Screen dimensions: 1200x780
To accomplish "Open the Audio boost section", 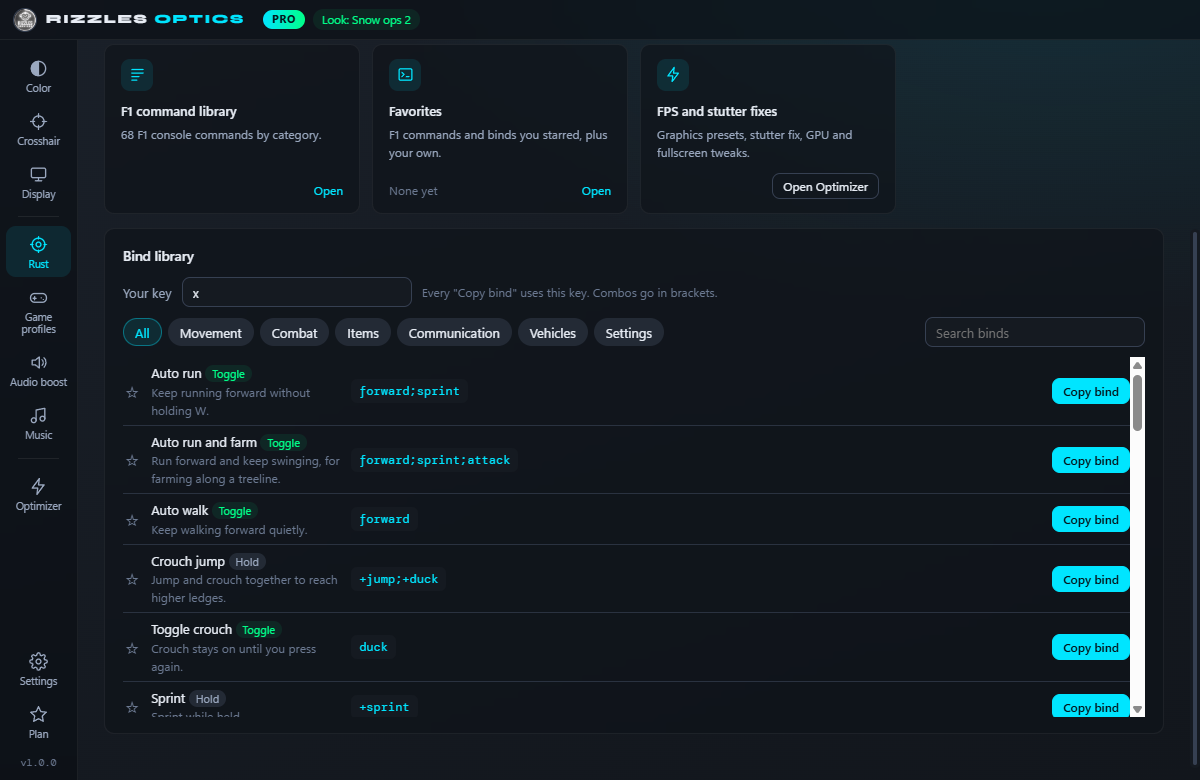I will (x=38, y=371).
